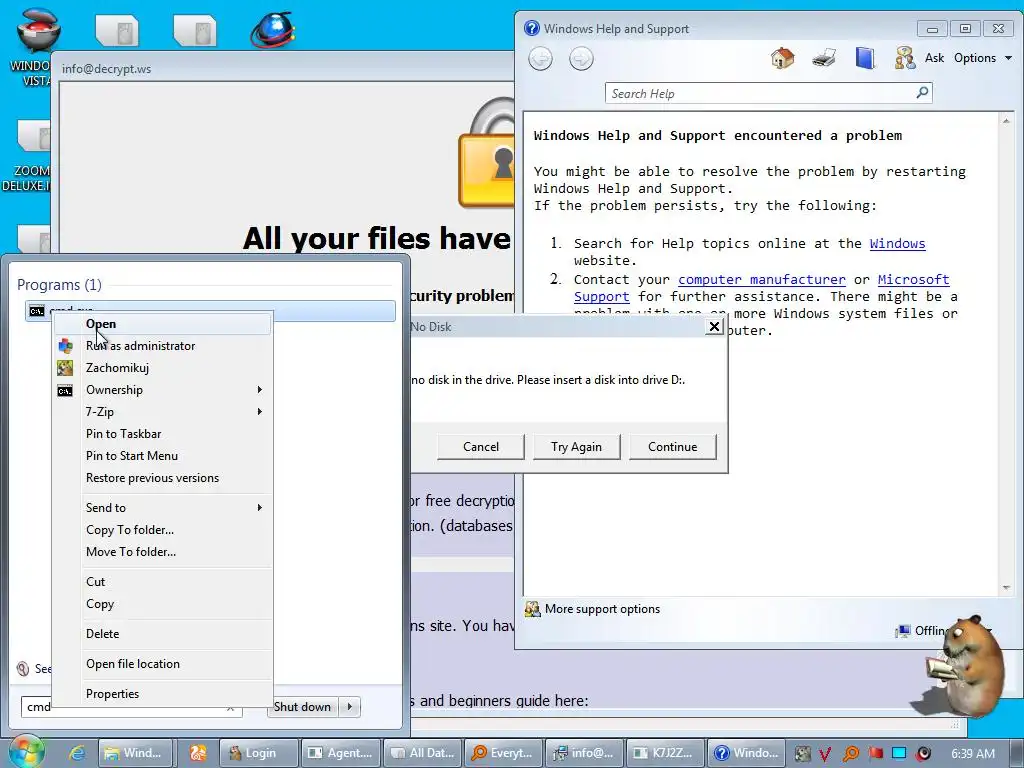This screenshot has height=768, width=1024.
Task: Close the No Disk dialog
Action: 714,327
